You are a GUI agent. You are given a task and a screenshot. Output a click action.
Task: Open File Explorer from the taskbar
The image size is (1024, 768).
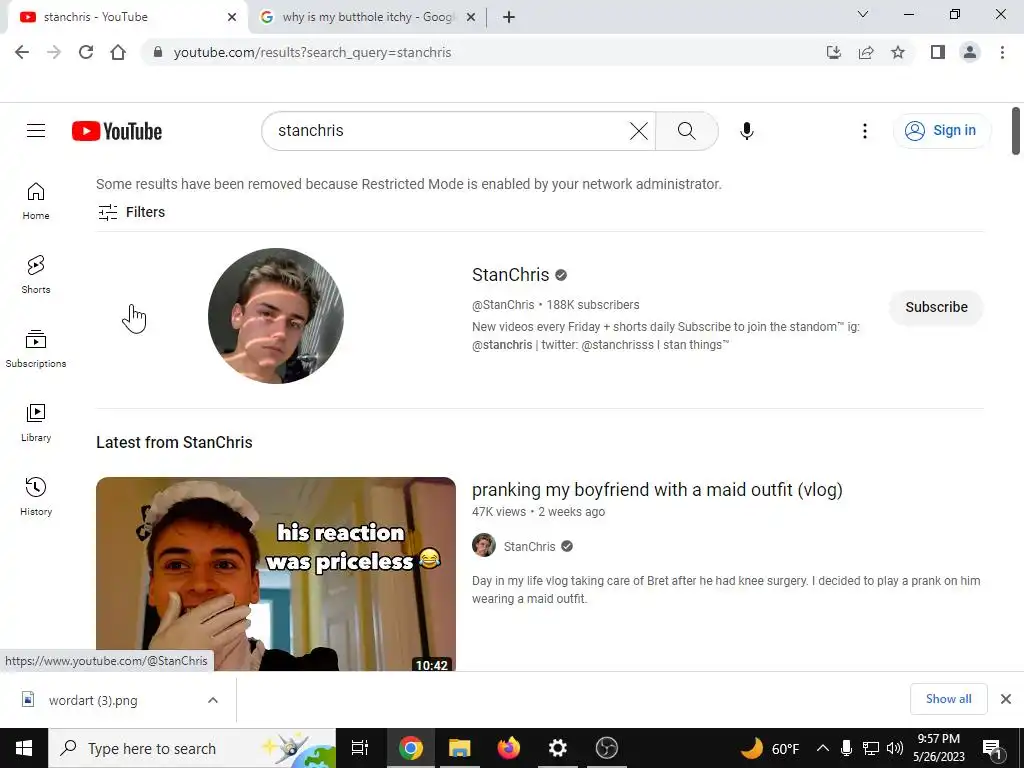click(x=460, y=748)
